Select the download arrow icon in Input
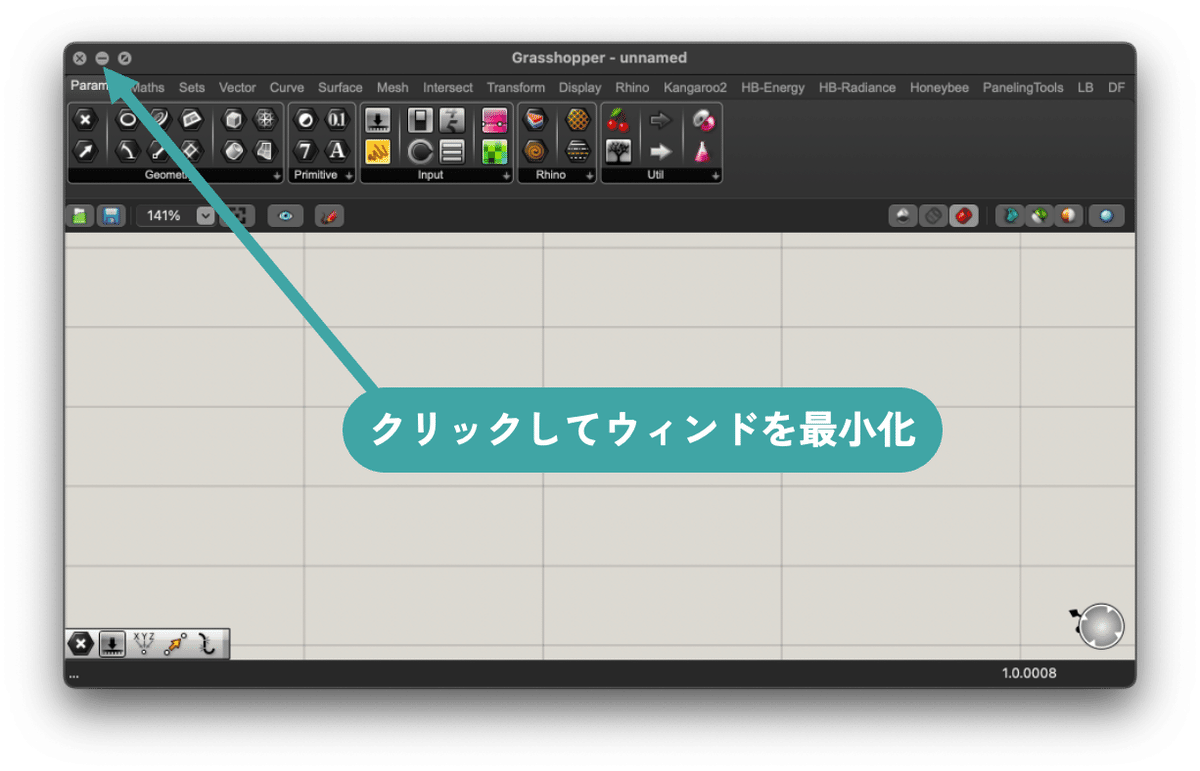Screen dimensions: 1200x771 coord(377,120)
